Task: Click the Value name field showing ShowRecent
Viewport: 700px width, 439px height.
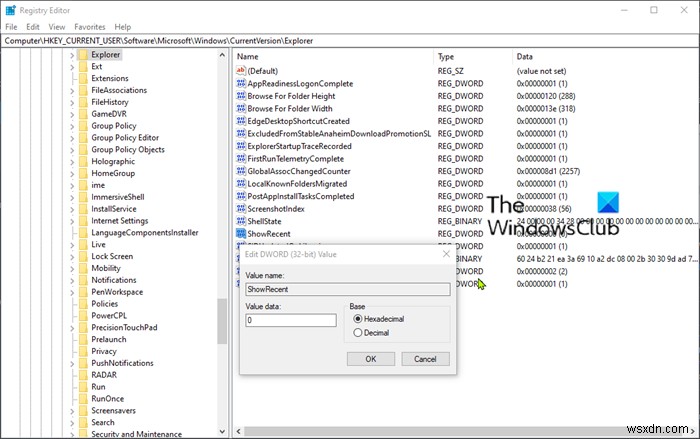Action: (x=347, y=289)
